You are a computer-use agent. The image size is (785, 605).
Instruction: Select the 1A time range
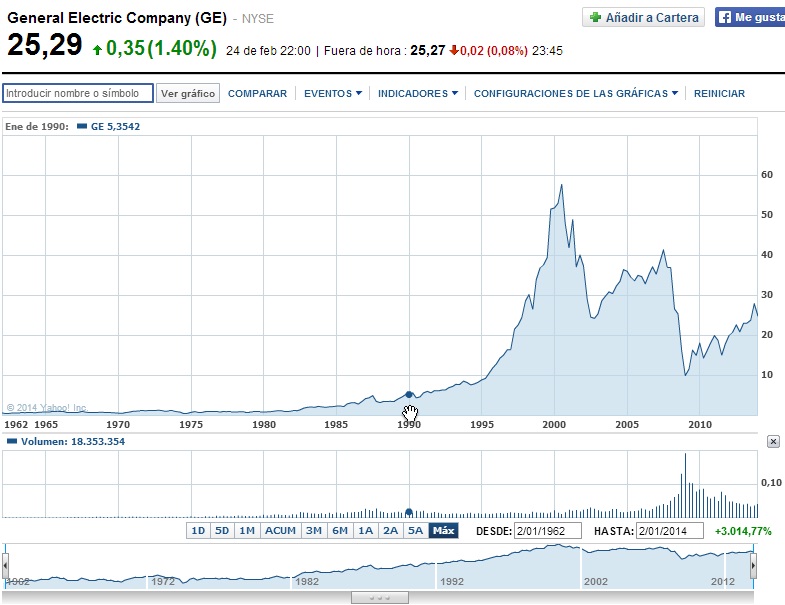point(365,530)
